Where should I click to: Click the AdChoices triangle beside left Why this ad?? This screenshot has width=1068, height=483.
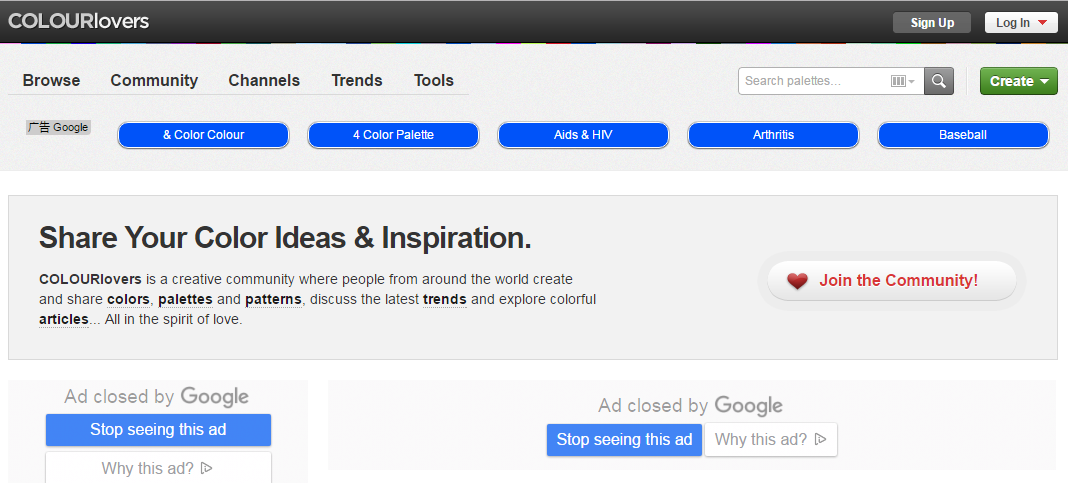pos(207,468)
